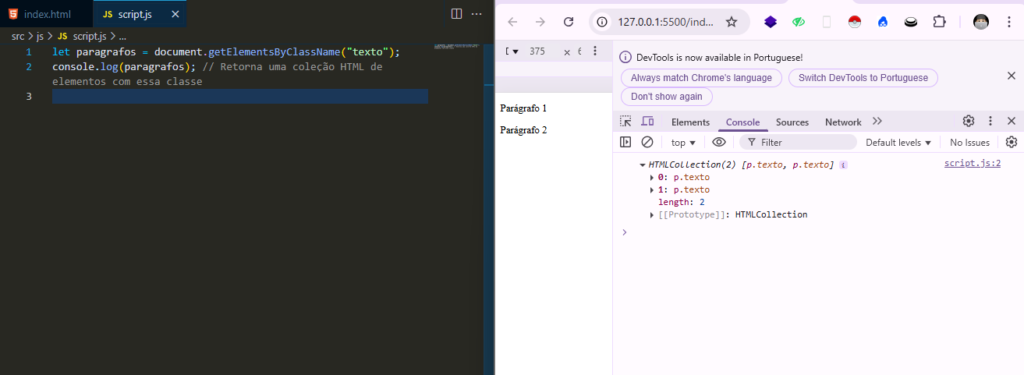
Task: Create a live expression eye icon
Action: tap(719, 142)
